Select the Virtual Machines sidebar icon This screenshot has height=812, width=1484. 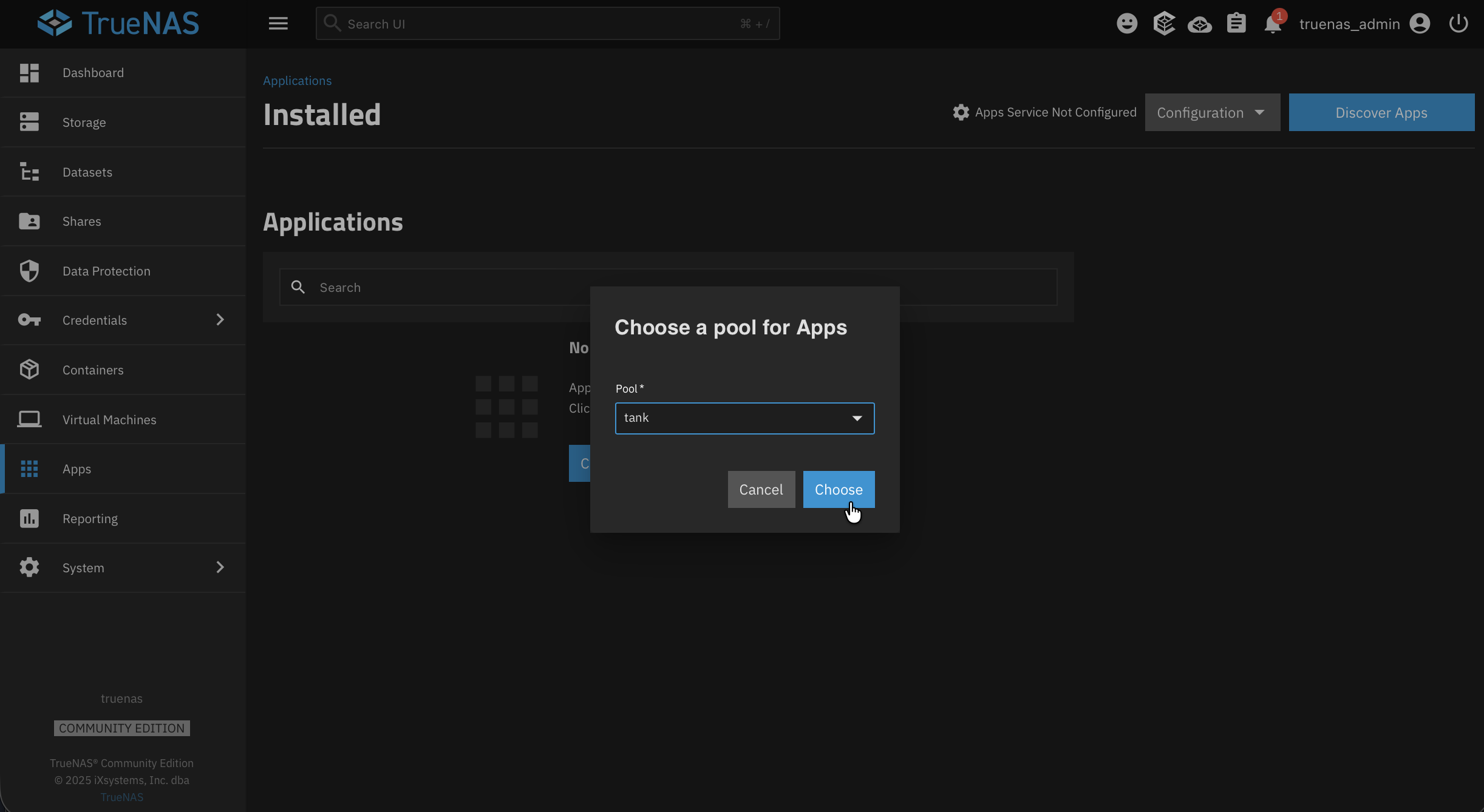click(x=29, y=419)
